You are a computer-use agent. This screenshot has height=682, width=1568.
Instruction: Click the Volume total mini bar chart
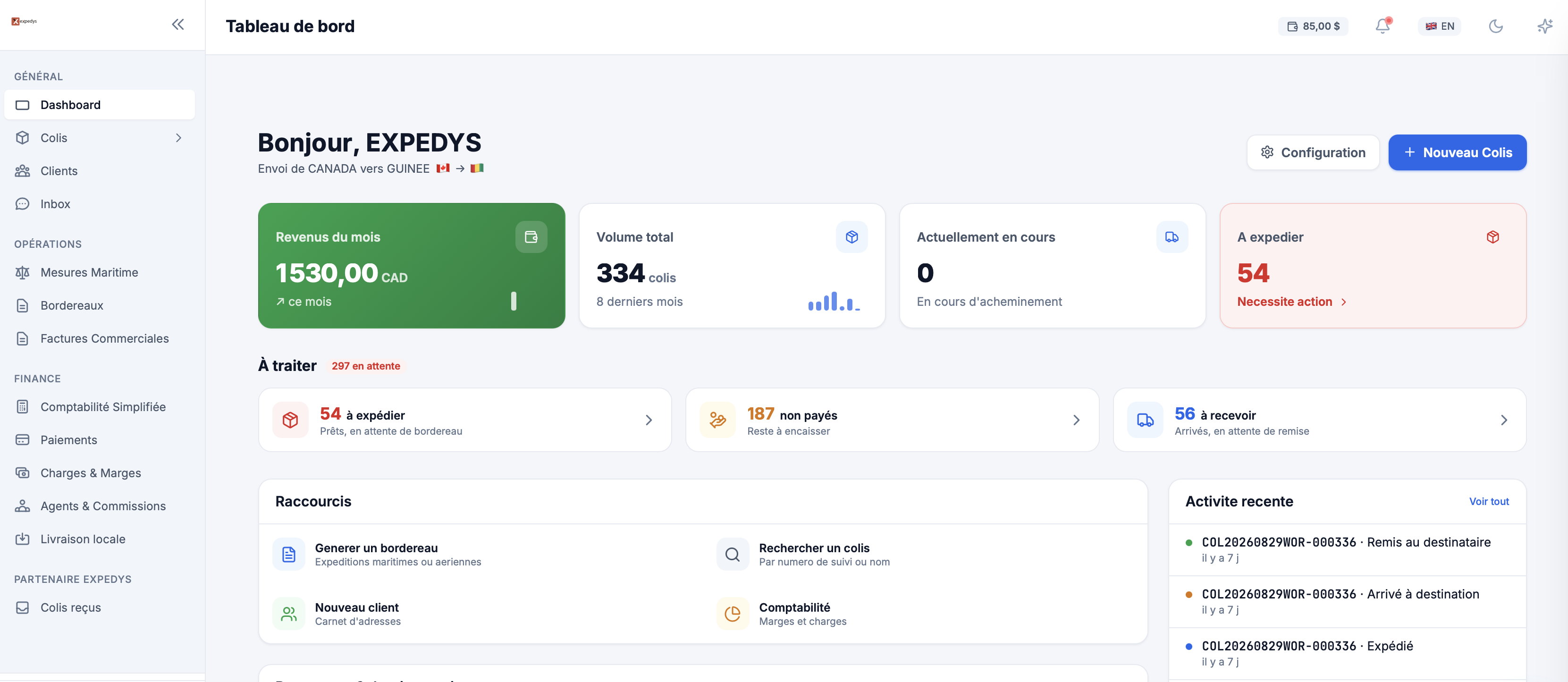coord(834,301)
